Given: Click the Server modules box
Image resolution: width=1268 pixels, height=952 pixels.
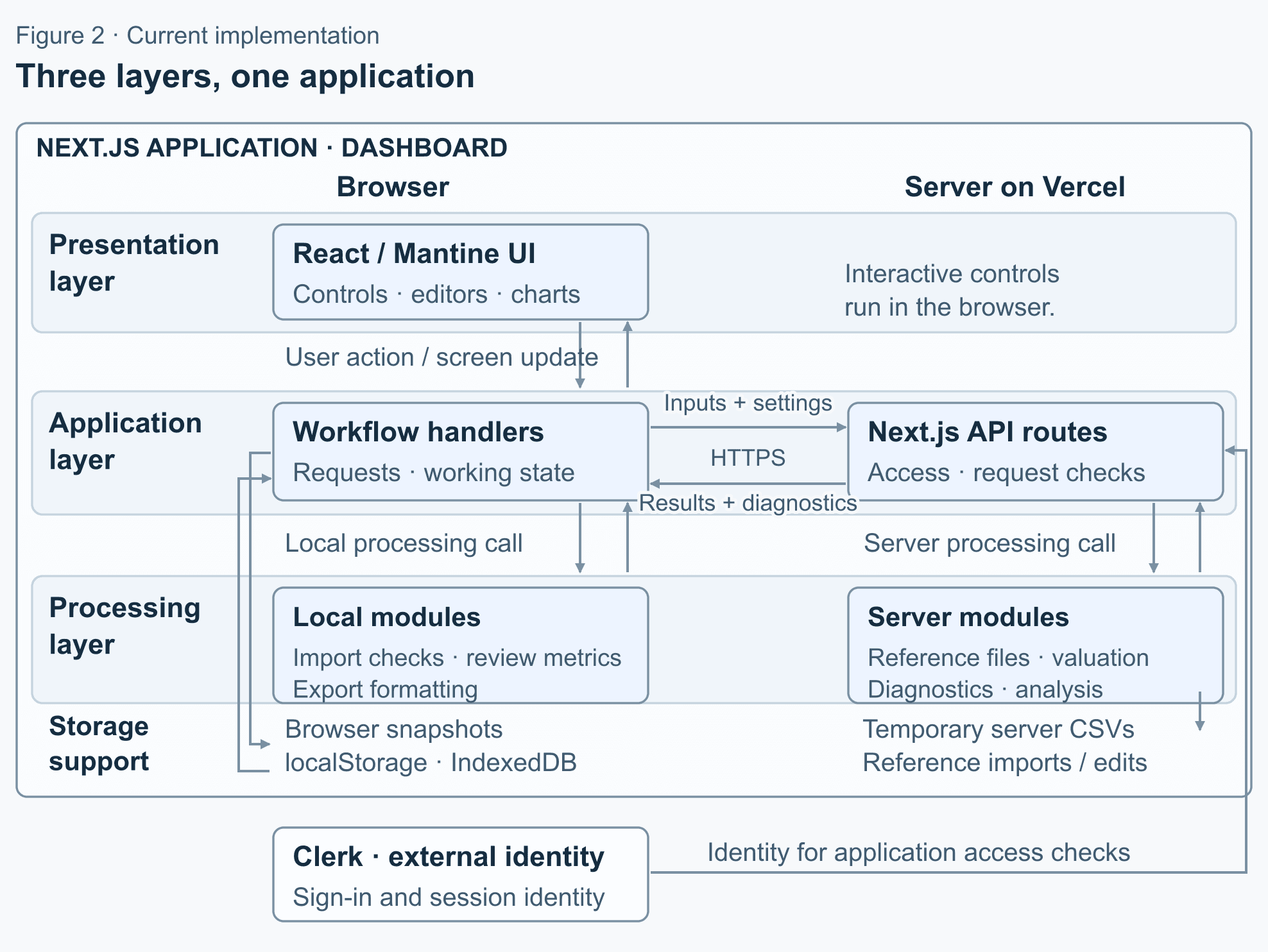Looking at the screenshot, I should click(1035, 645).
